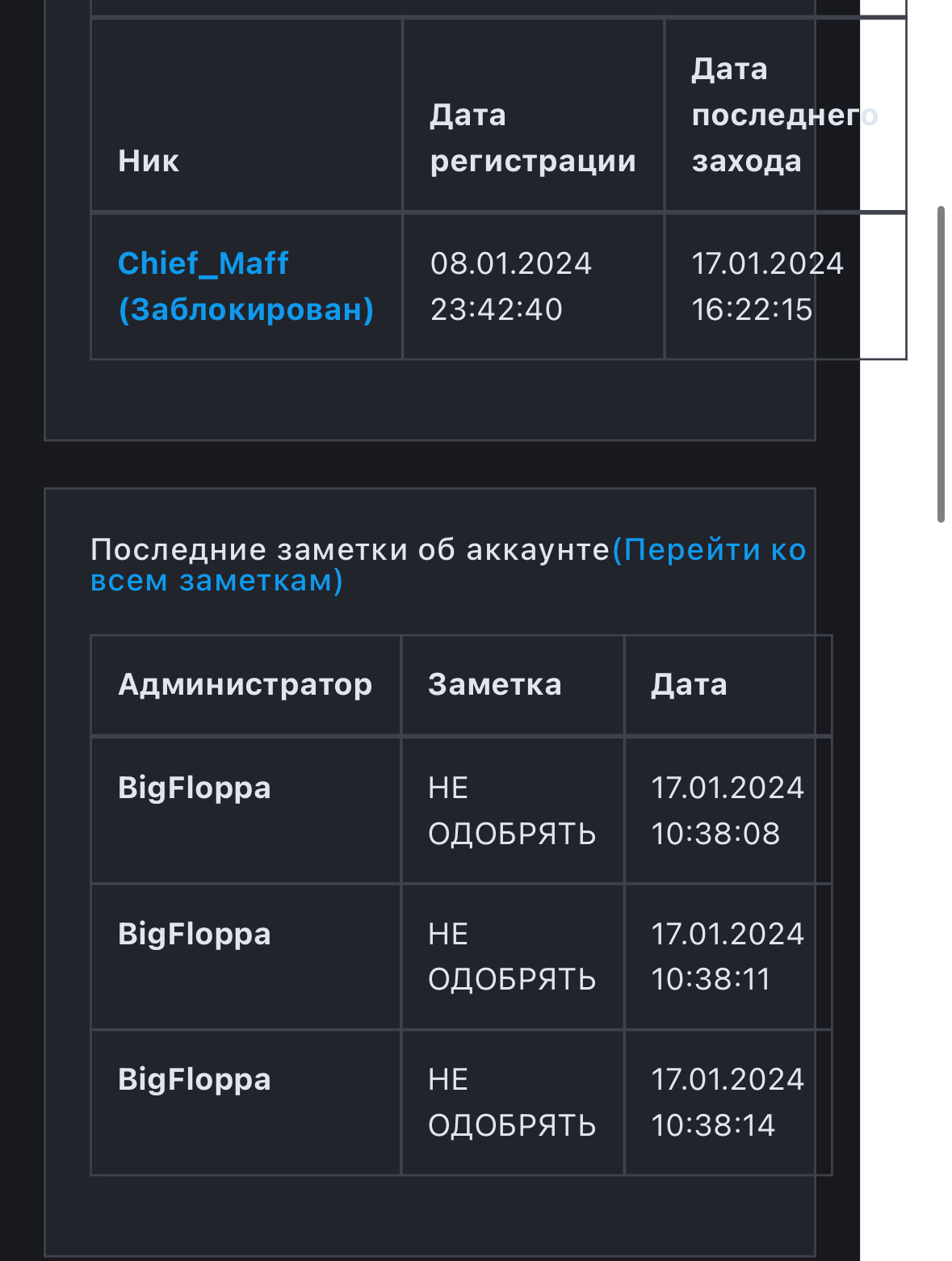The height and width of the screenshot is (1261, 952).
Task: Click 'НЕ ОДОБРЯТЬ' note dated 10:38:11
Action: coord(511,956)
